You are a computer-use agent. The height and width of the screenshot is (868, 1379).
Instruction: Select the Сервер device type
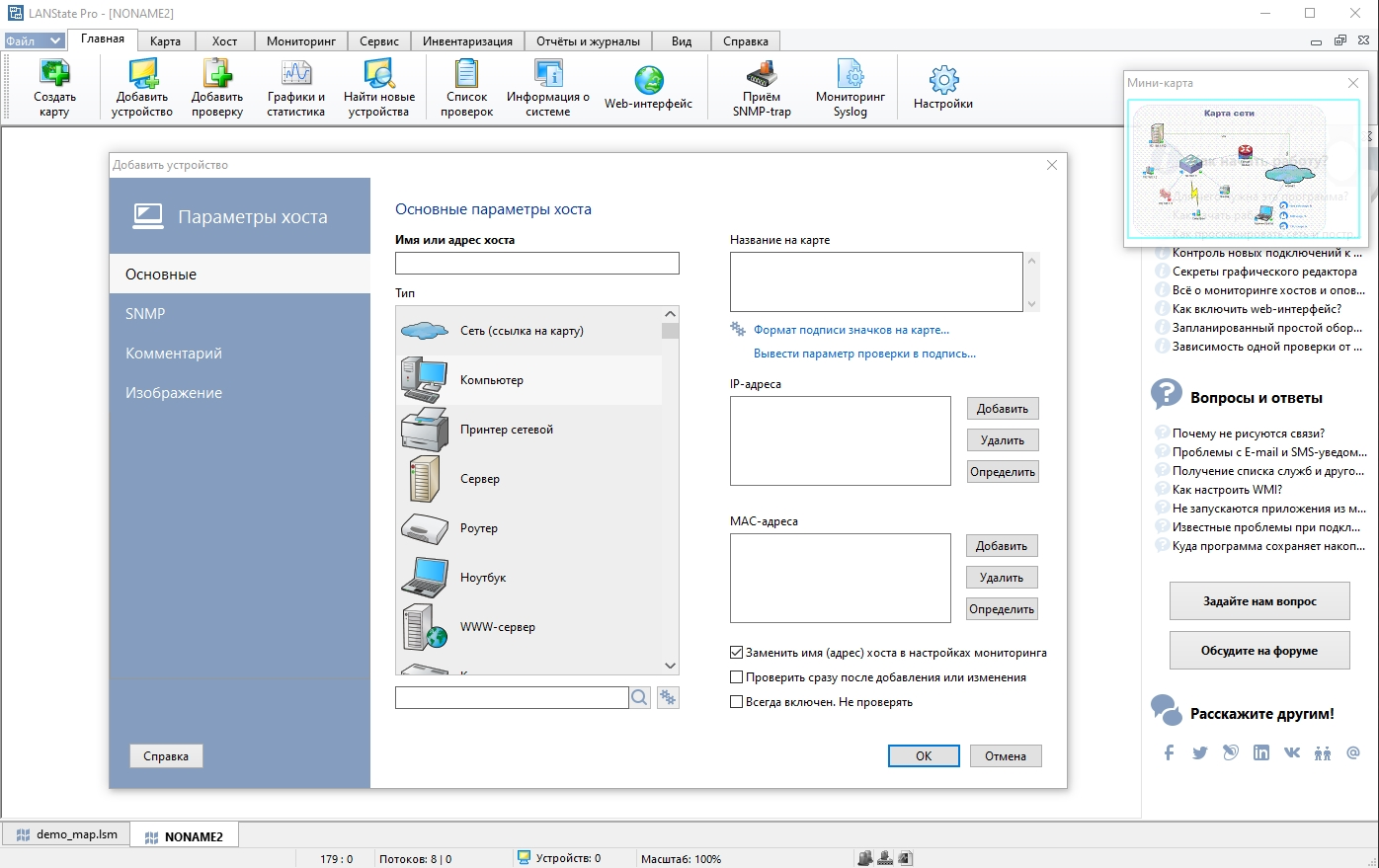528,479
